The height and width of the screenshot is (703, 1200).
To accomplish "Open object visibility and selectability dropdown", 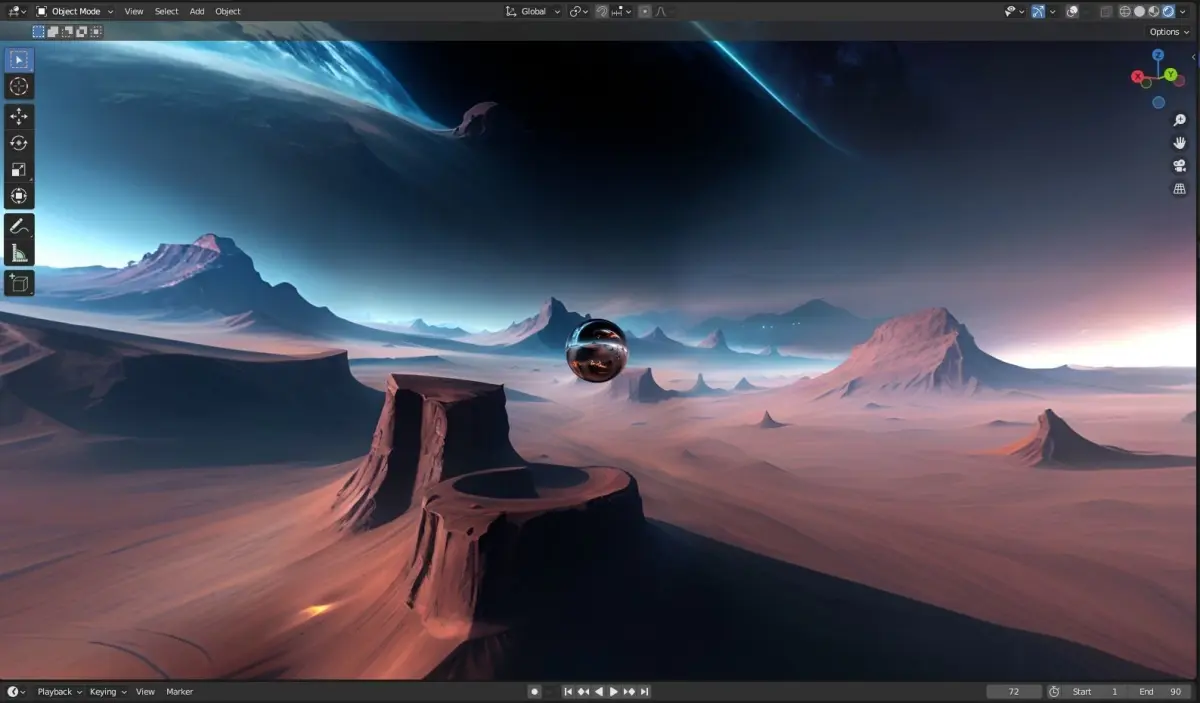I will coord(1014,11).
